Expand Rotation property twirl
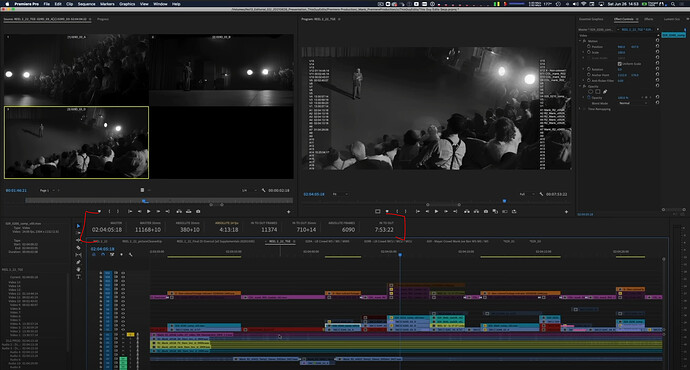 pyautogui.click(x=584, y=69)
